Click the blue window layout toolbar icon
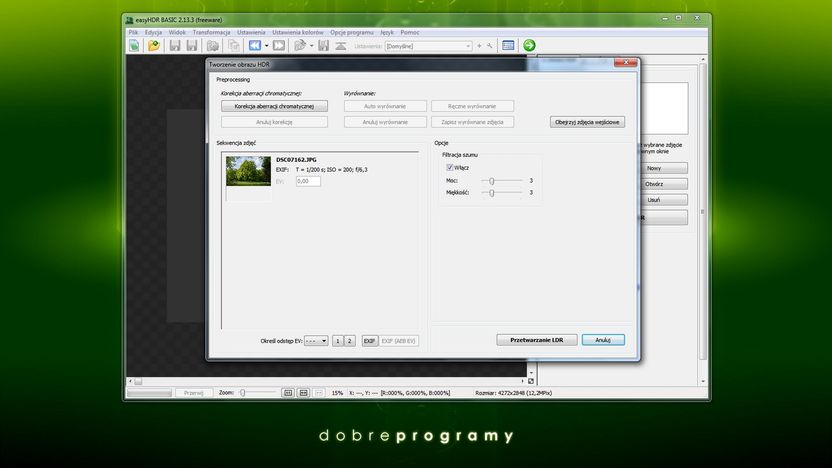 [508, 46]
